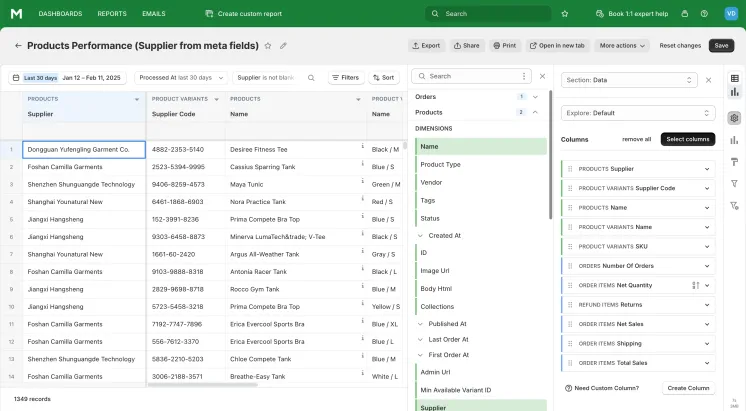This screenshot has width=746, height=411.
Task: Click the Select columns button
Action: [687, 139]
